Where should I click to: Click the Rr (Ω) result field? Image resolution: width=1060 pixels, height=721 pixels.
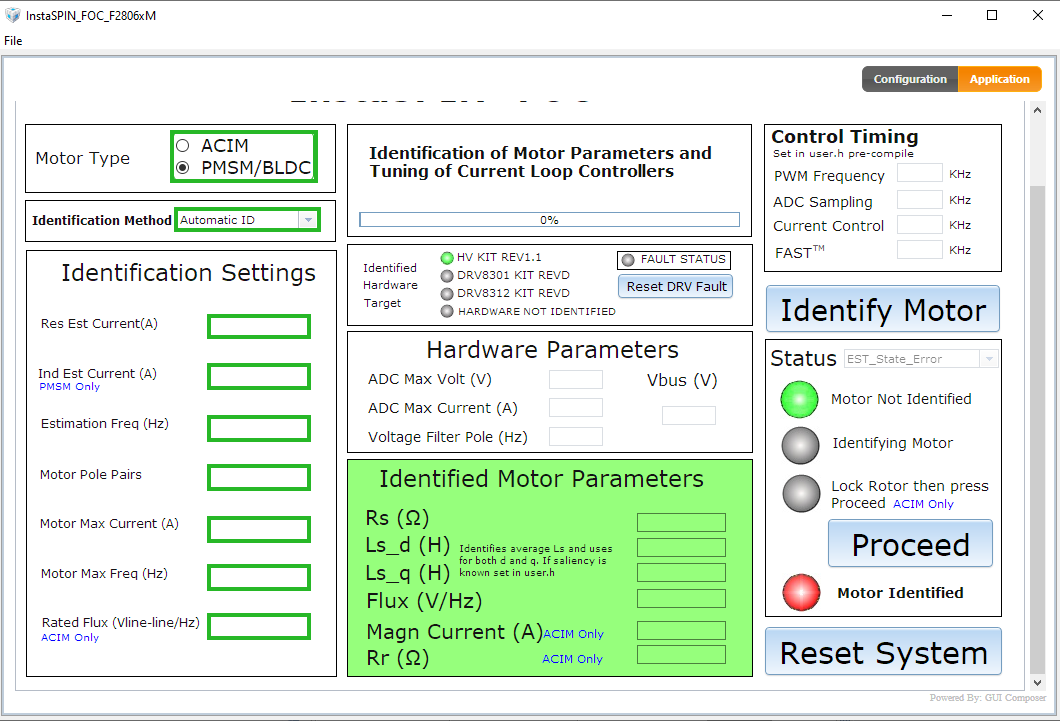tap(681, 655)
